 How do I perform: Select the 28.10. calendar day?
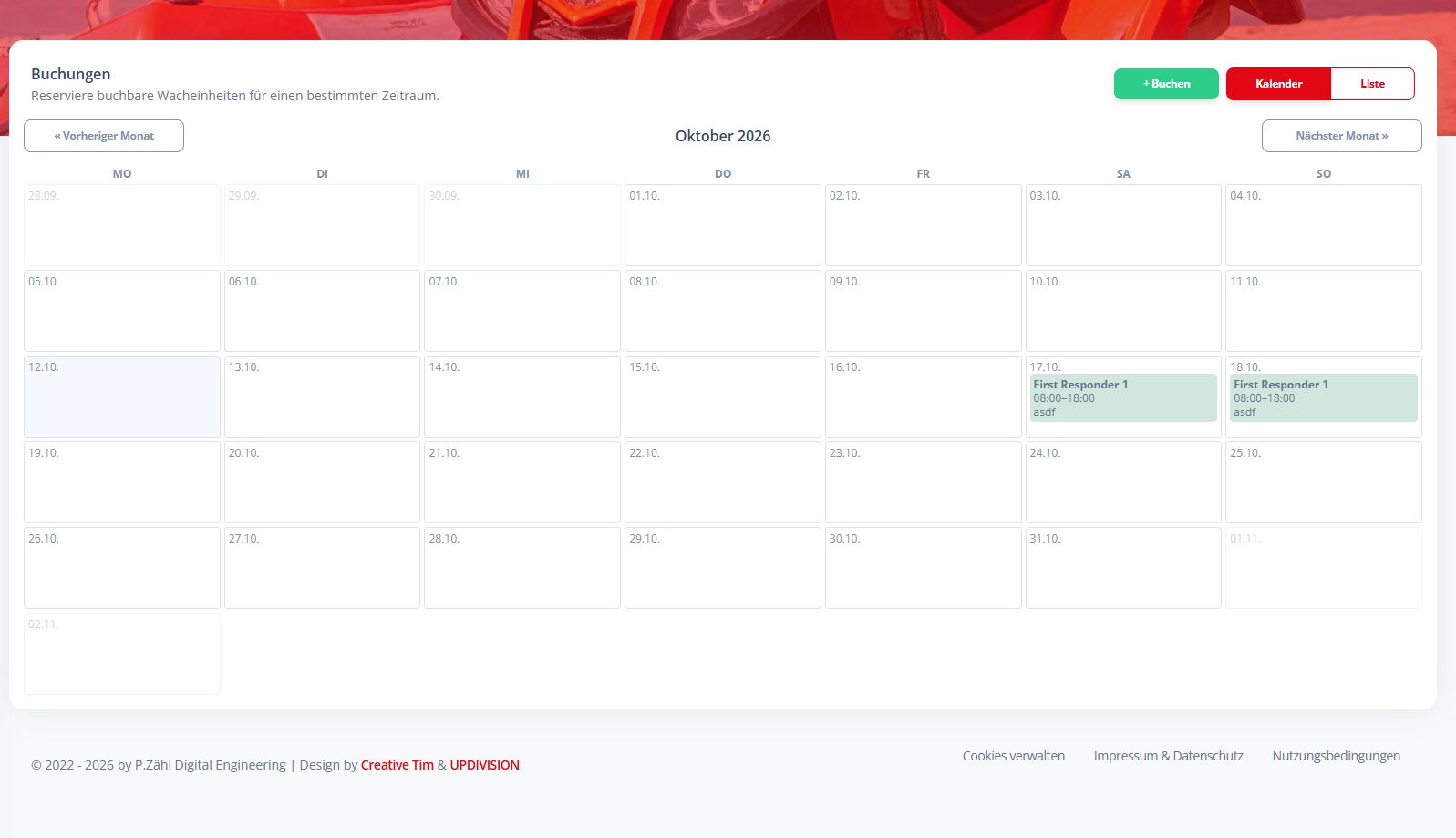coord(522,568)
